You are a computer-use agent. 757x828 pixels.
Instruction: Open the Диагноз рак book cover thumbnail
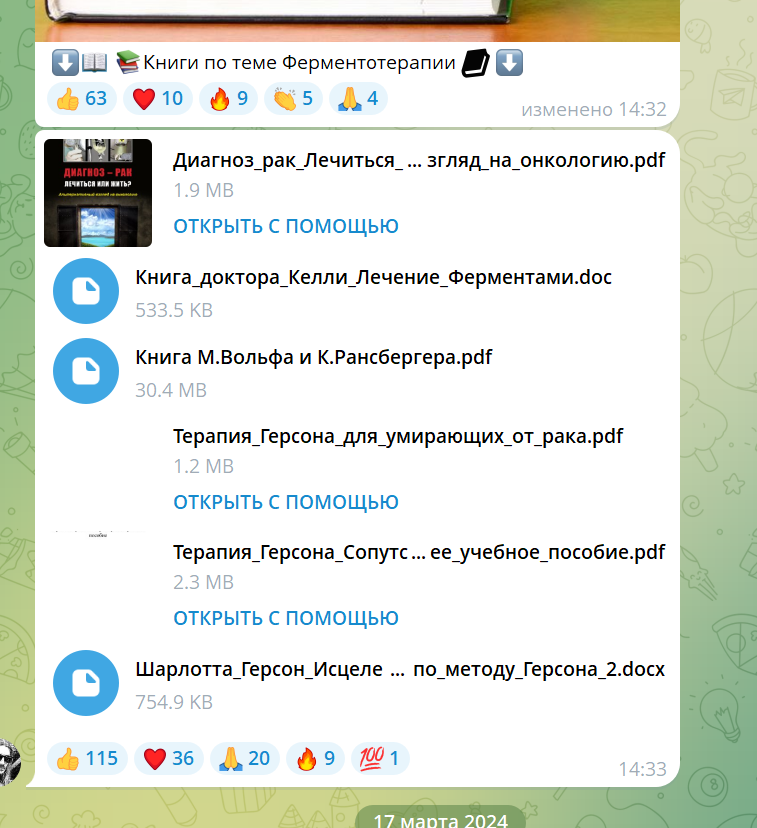pyautogui.click(x=98, y=193)
